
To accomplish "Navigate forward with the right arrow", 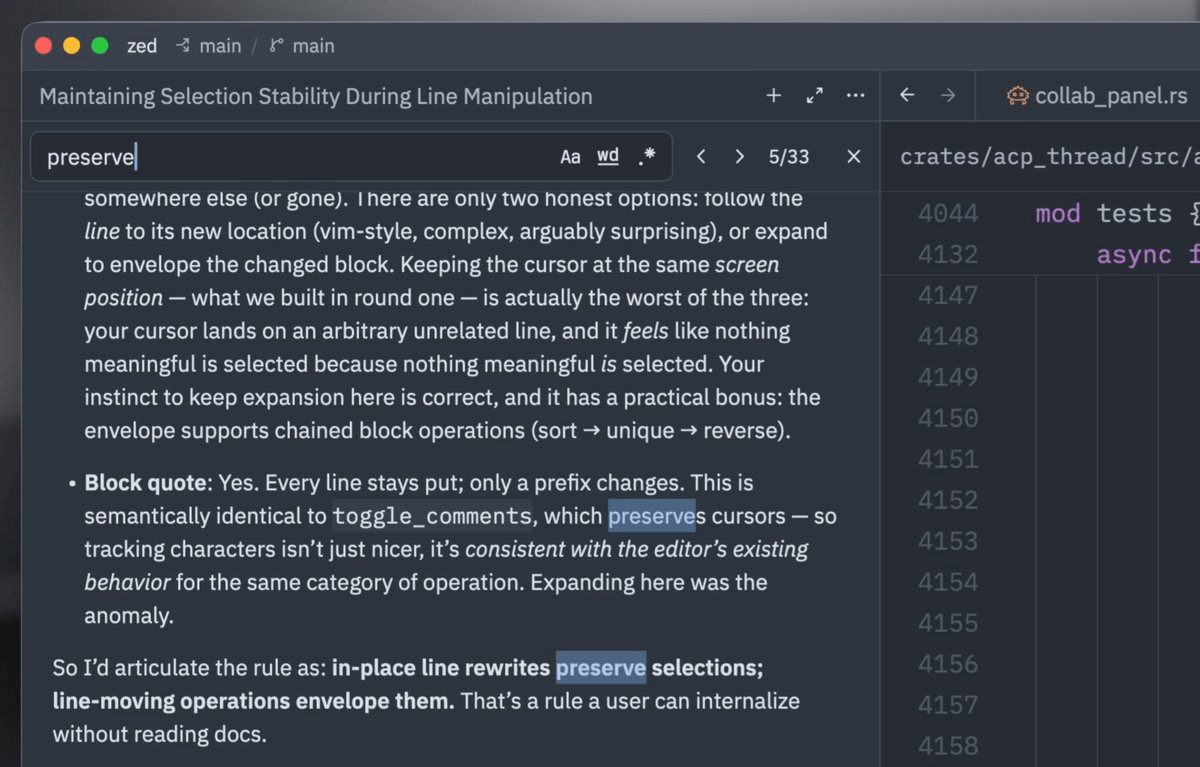I will [947, 96].
